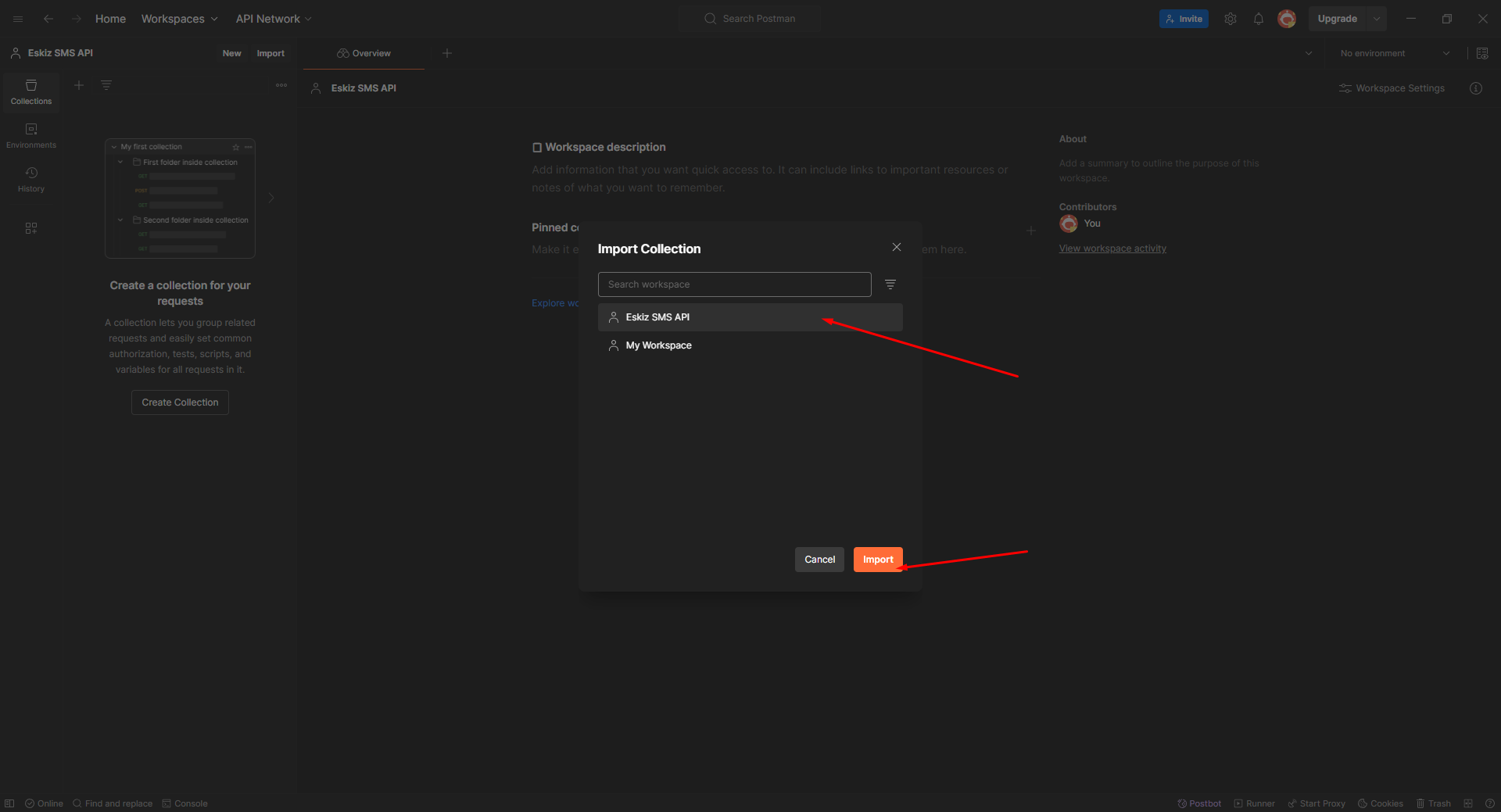This screenshot has height=812, width=1501.
Task: Open the Collections sidebar panel
Action: pos(31,91)
